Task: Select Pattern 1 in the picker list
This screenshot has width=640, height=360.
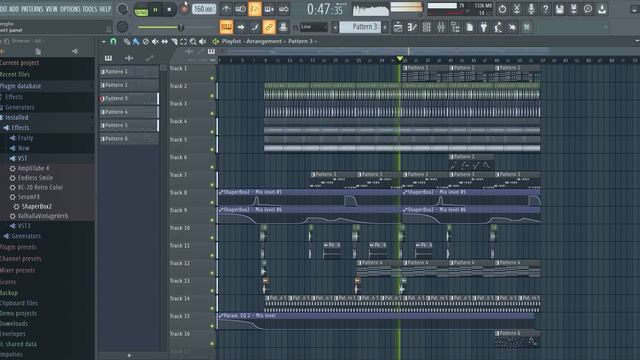Action: click(x=129, y=72)
